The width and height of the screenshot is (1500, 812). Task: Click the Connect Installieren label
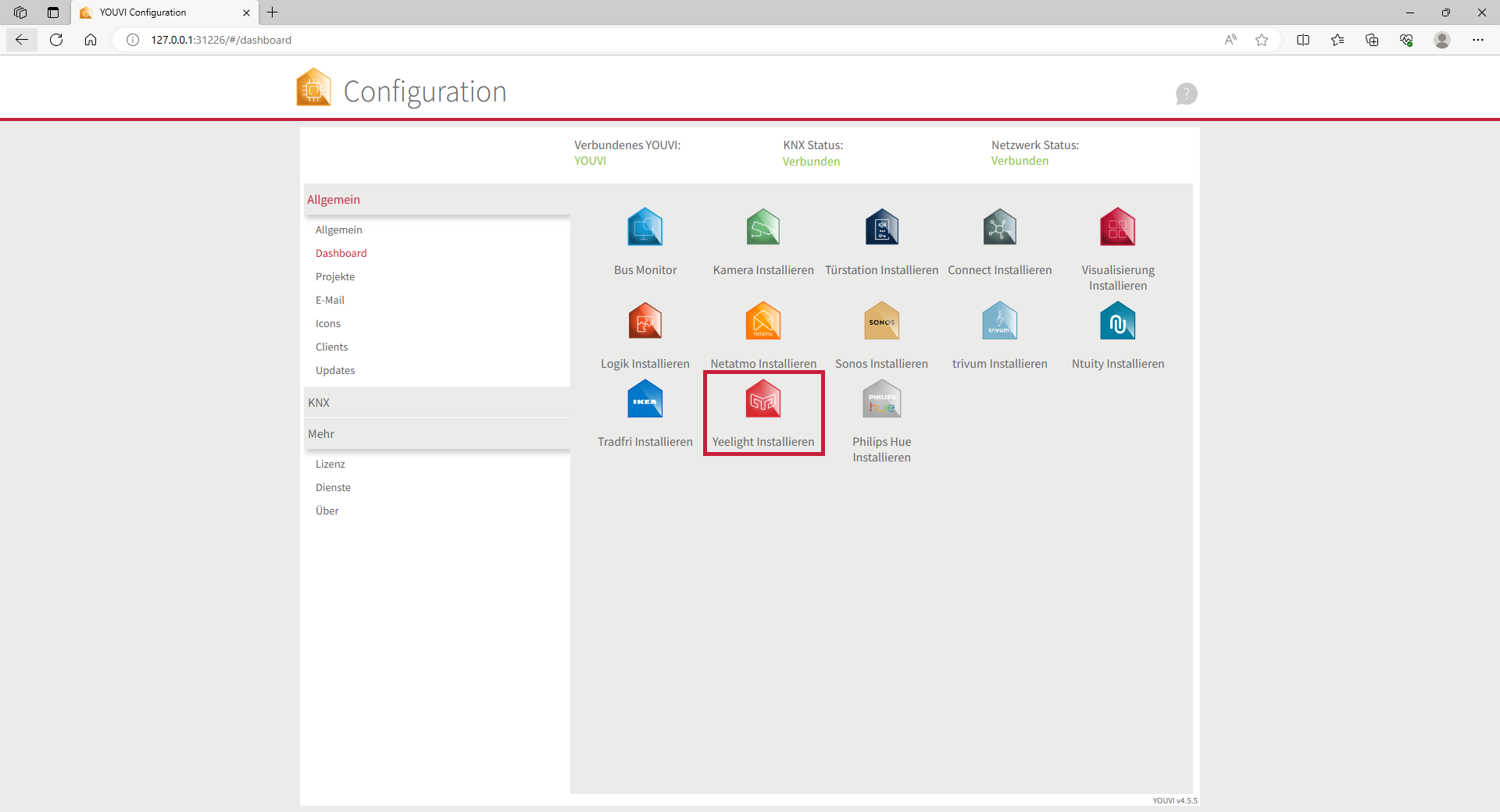pyautogui.click(x=1000, y=270)
